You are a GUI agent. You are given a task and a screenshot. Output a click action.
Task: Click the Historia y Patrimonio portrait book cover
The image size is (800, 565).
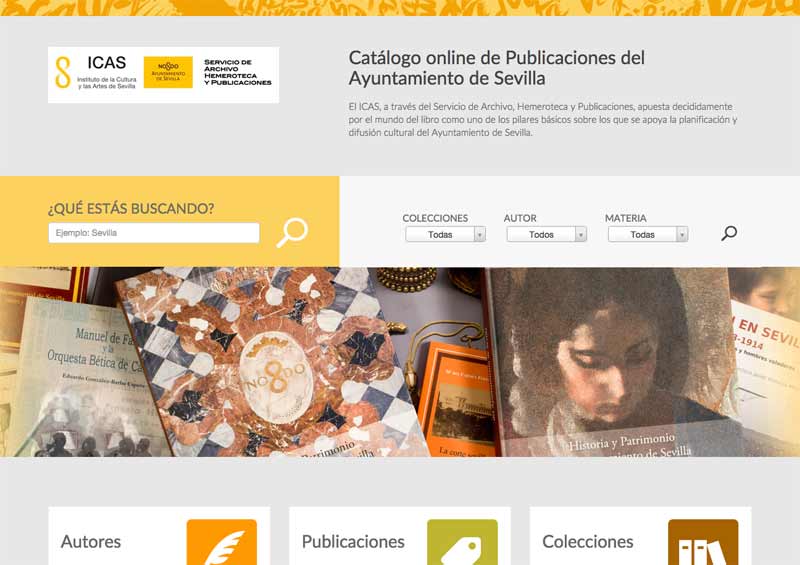click(612, 361)
